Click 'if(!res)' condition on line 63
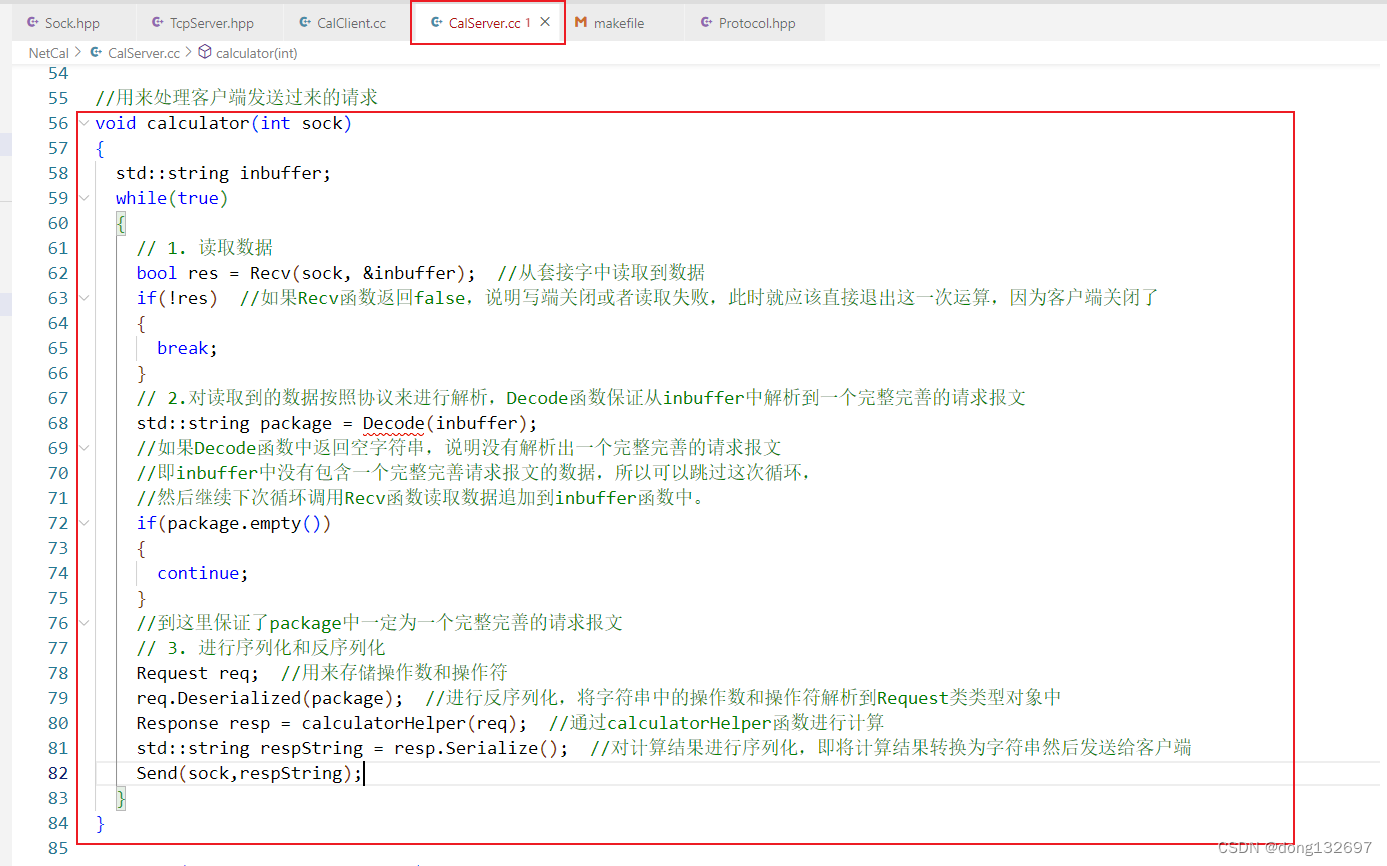Viewport: 1387px width, 866px height. coord(177,298)
